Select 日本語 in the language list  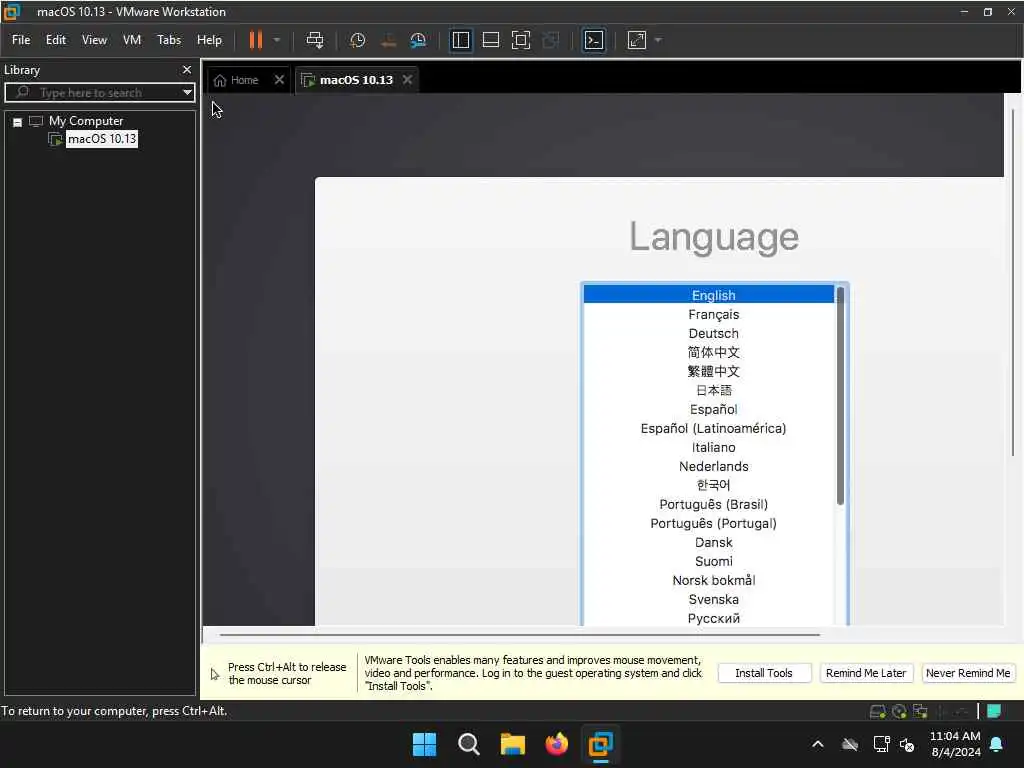pos(709,390)
